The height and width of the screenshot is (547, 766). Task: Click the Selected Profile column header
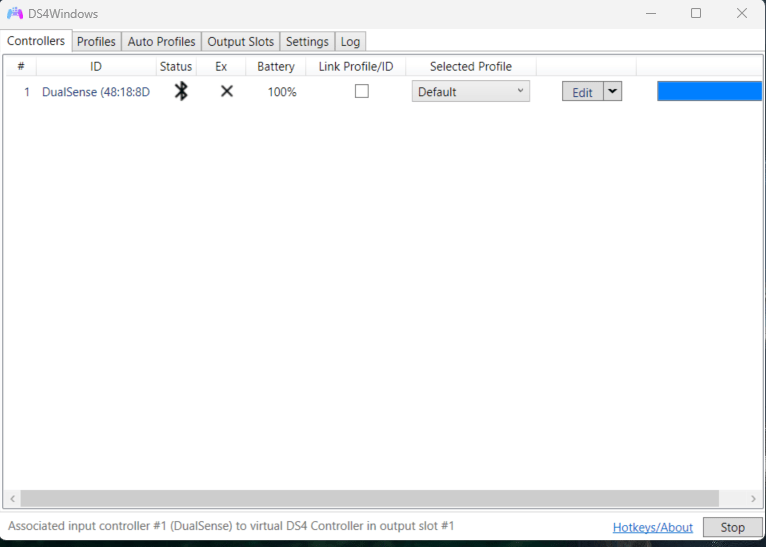(x=471, y=66)
